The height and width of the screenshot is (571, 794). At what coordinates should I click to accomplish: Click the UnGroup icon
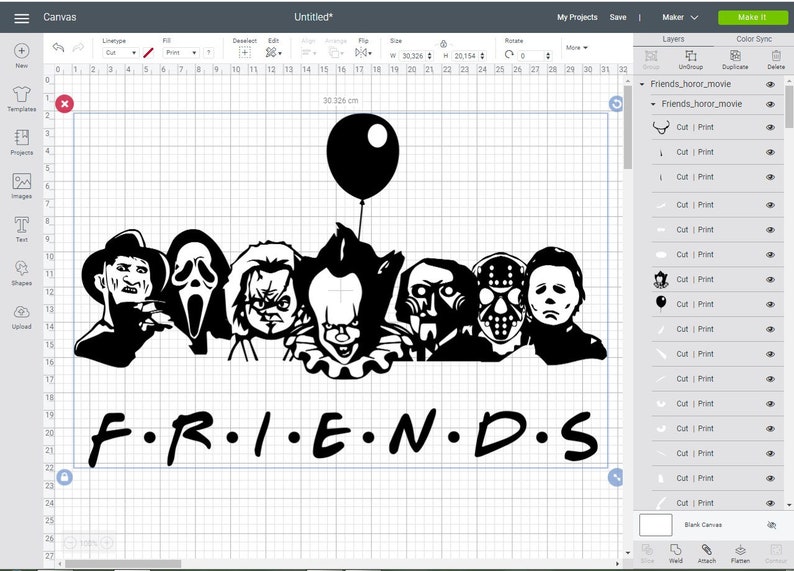[x=690, y=56]
